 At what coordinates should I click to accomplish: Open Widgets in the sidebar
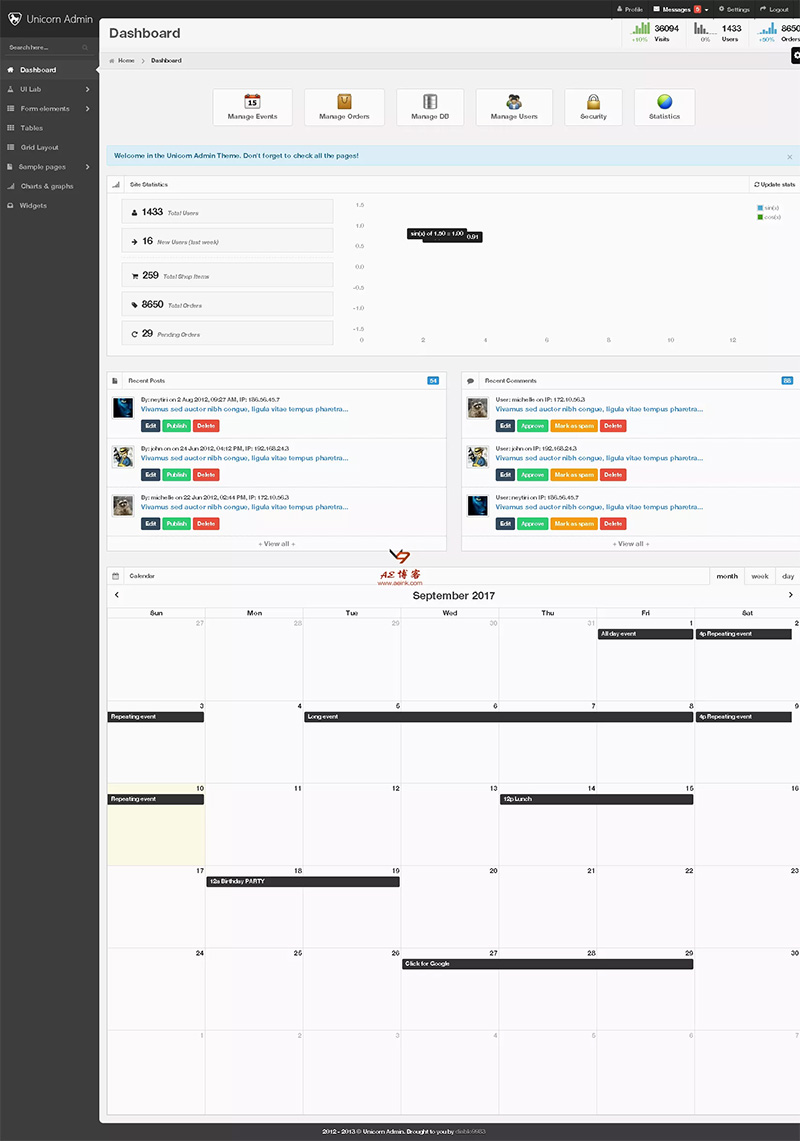[x=49, y=206]
